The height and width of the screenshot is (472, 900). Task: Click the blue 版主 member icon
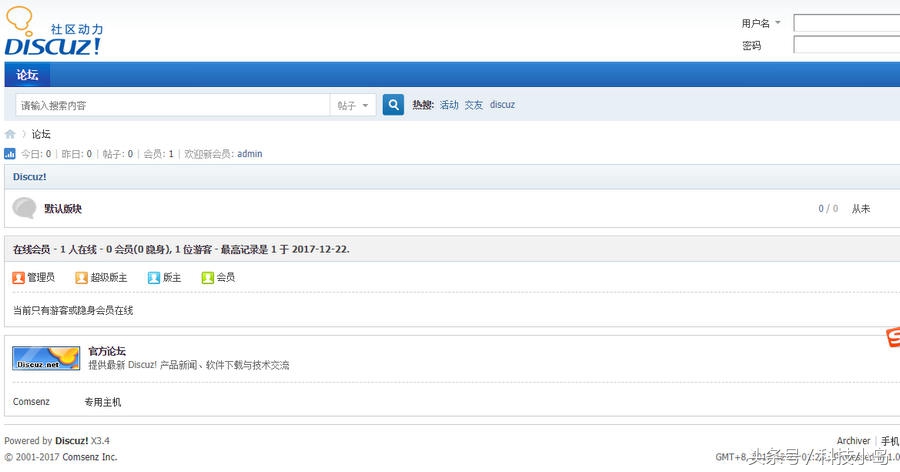[x=154, y=277]
